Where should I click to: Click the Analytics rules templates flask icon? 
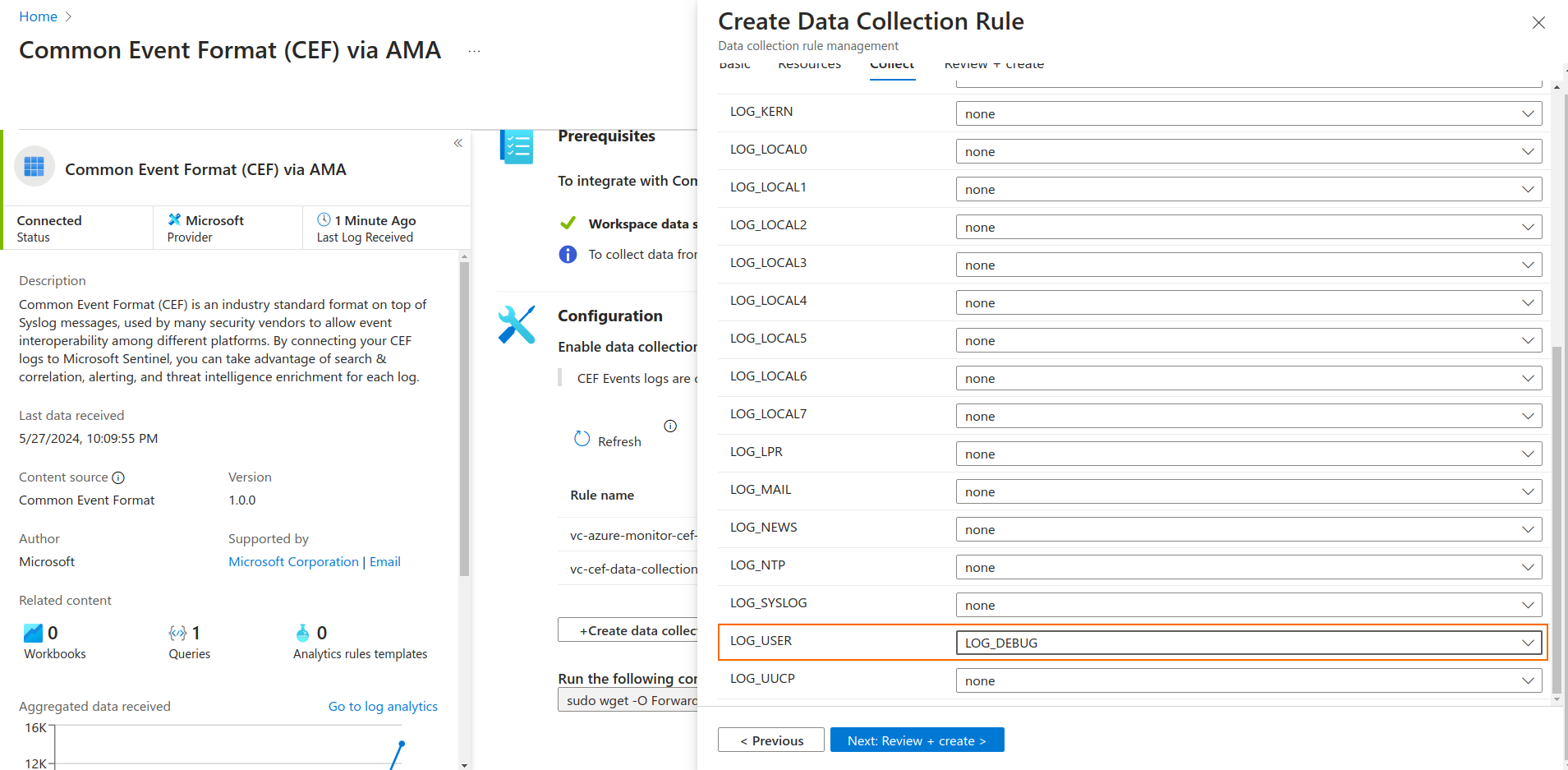pyautogui.click(x=303, y=633)
